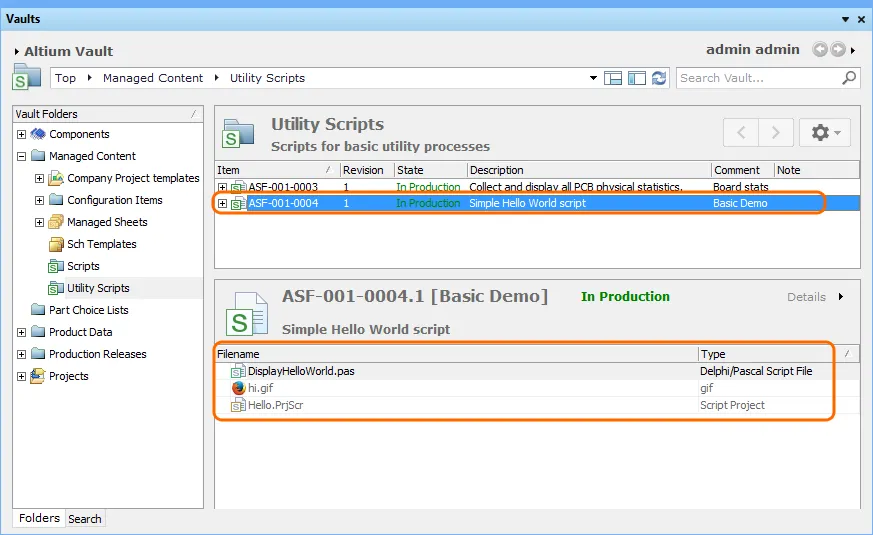Toggle the vertical split layout icon
This screenshot has width=873, height=535.
coord(636,78)
